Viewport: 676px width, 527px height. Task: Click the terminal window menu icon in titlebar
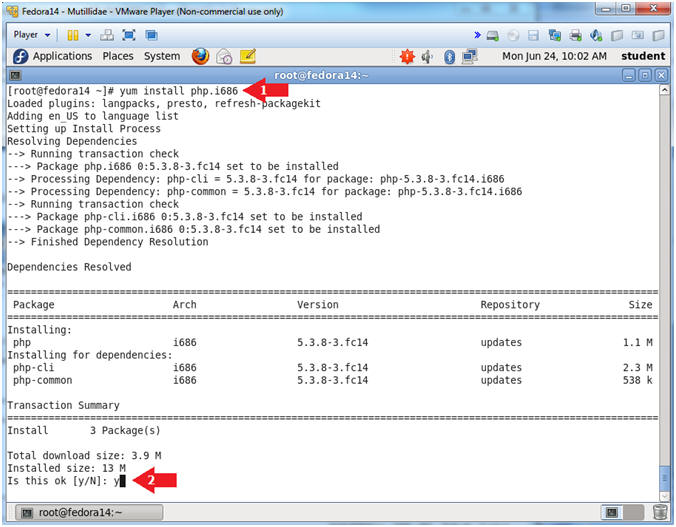(x=16, y=76)
